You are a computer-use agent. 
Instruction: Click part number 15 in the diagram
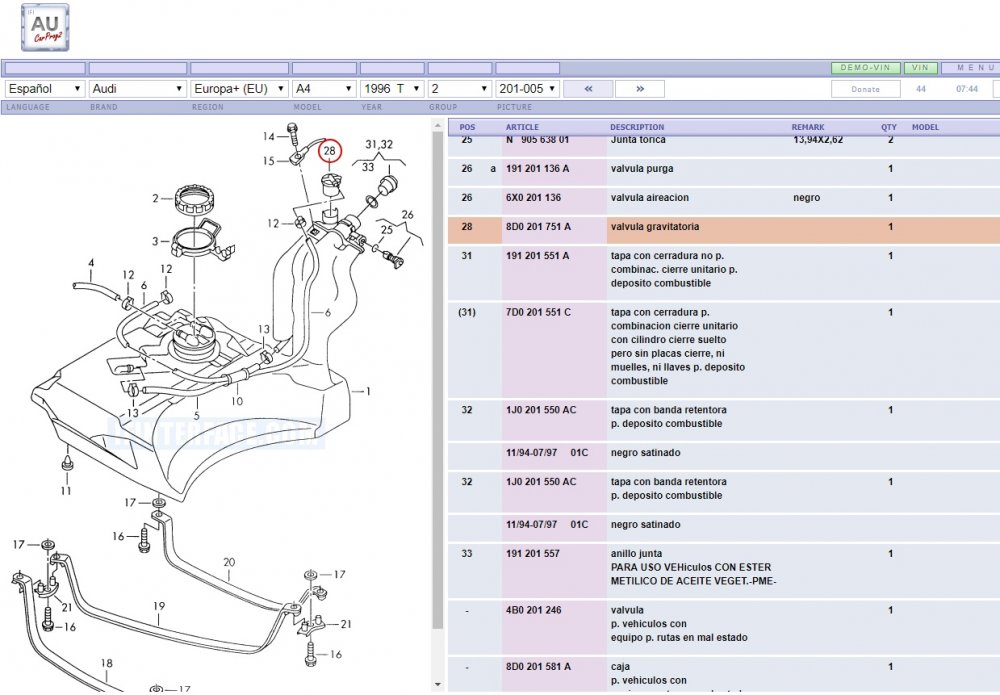pyautogui.click(x=268, y=161)
